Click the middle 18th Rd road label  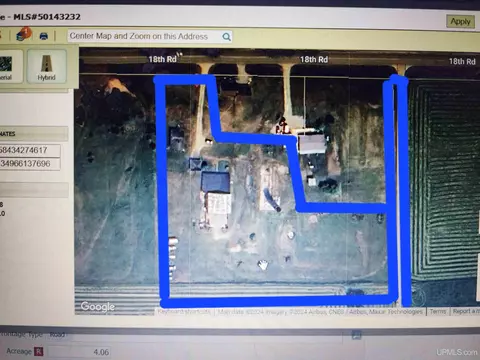coord(314,60)
